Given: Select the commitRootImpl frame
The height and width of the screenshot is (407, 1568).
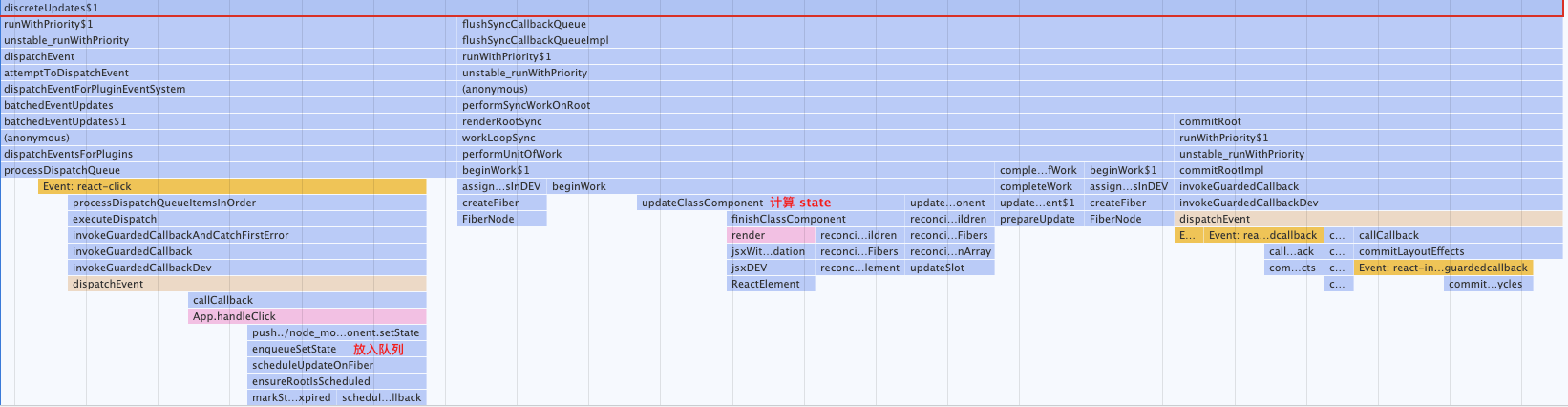Looking at the screenshot, I should tap(1369, 170).
